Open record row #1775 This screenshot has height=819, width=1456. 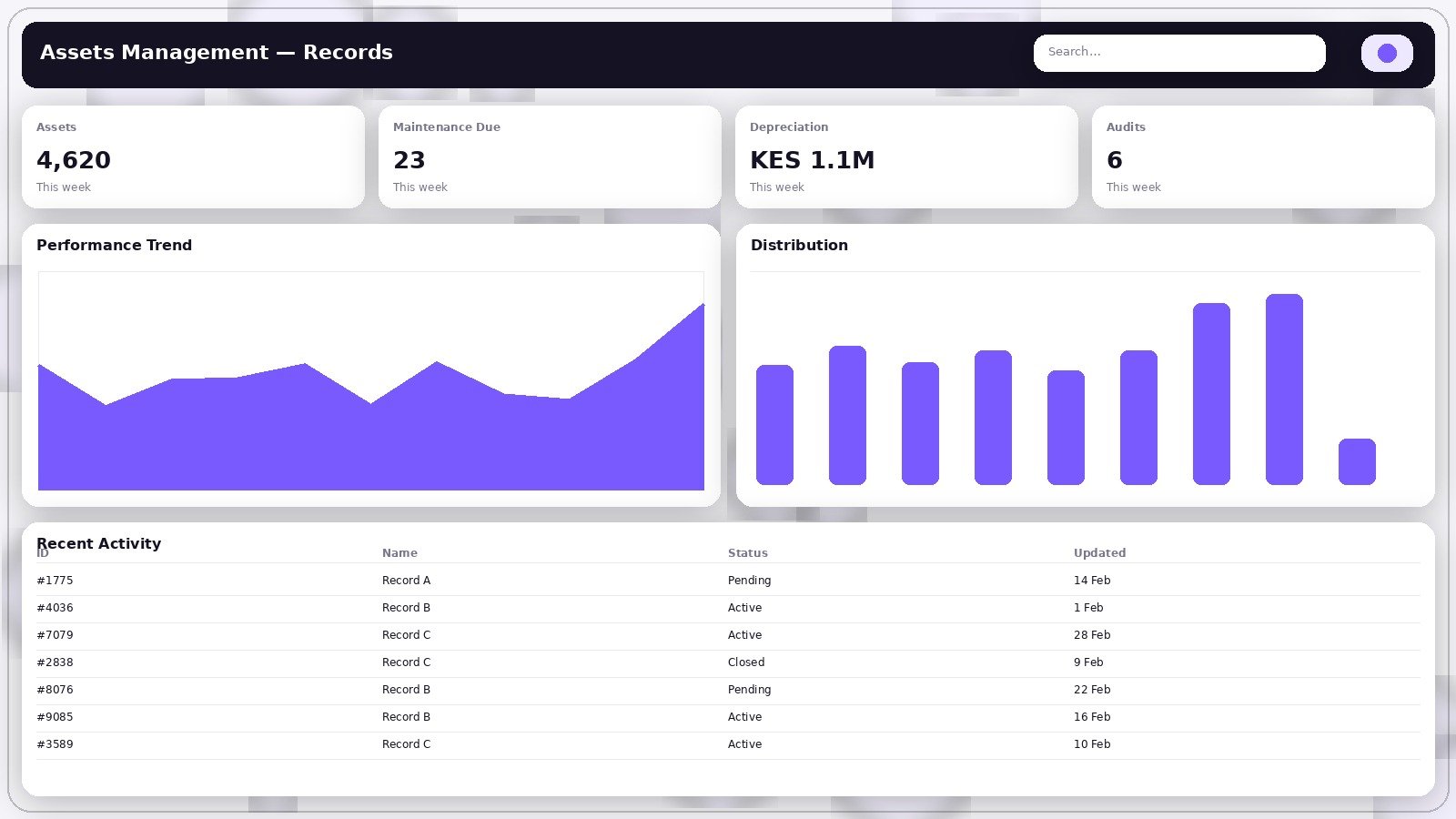tap(55, 581)
